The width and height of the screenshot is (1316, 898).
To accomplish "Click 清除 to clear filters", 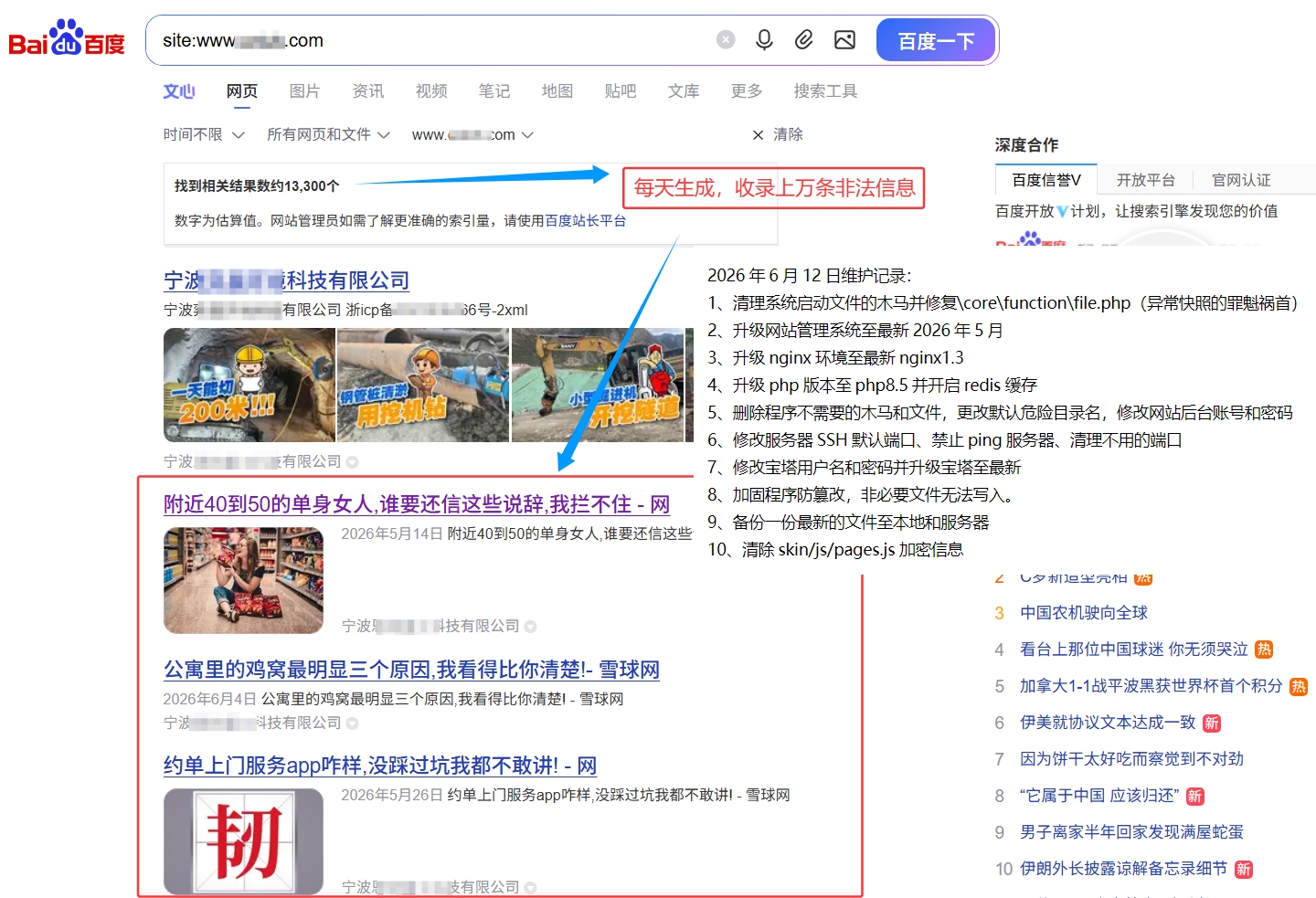I will (x=778, y=134).
